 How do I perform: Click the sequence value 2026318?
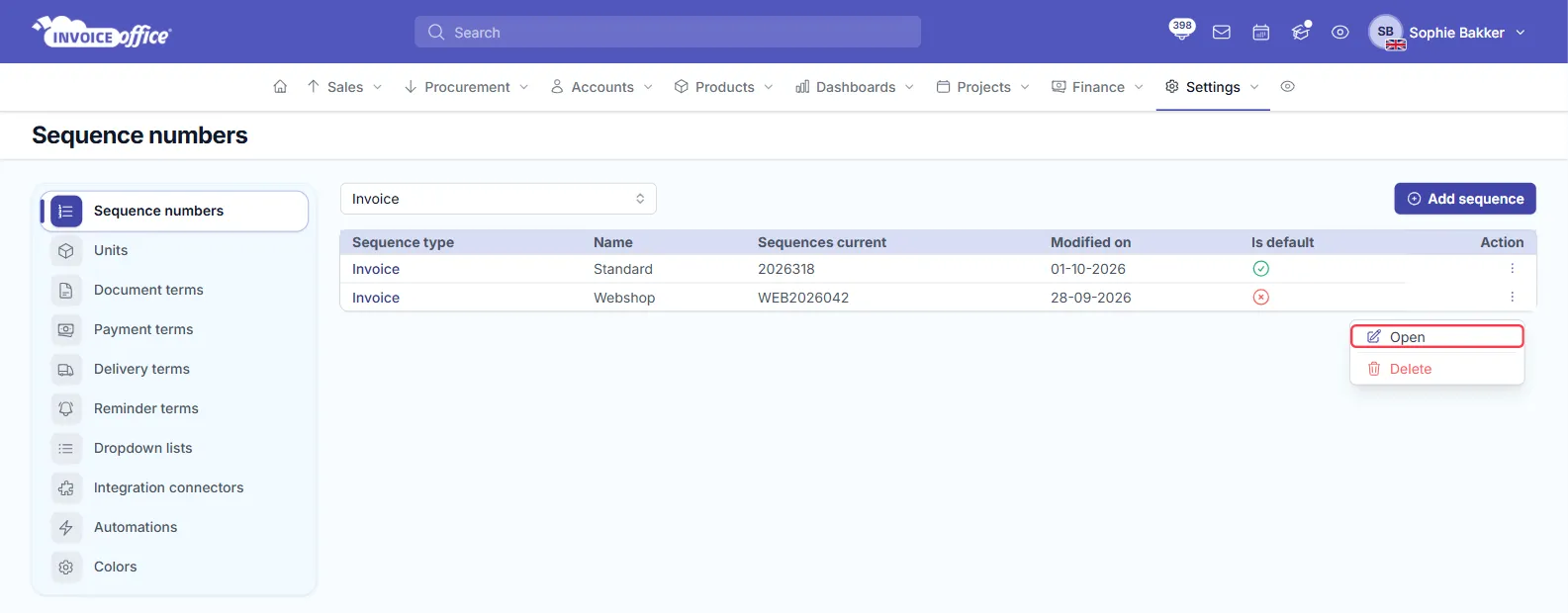pos(786,269)
